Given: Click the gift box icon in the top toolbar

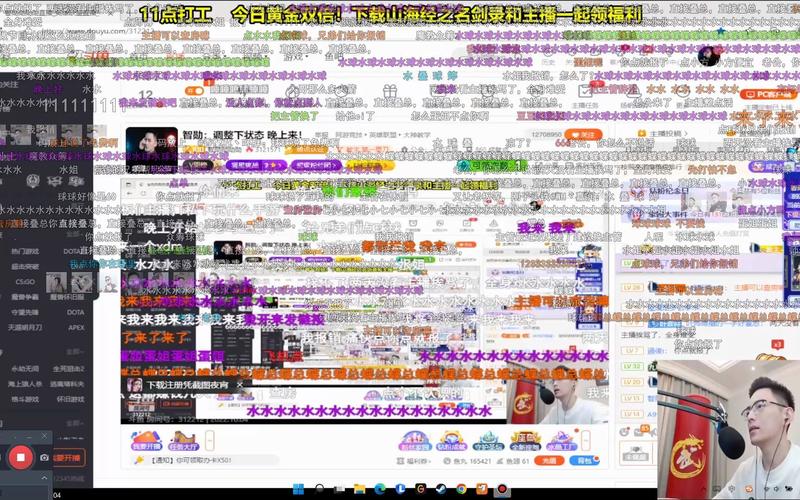Looking at the screenshot, I should coord(390,92).
